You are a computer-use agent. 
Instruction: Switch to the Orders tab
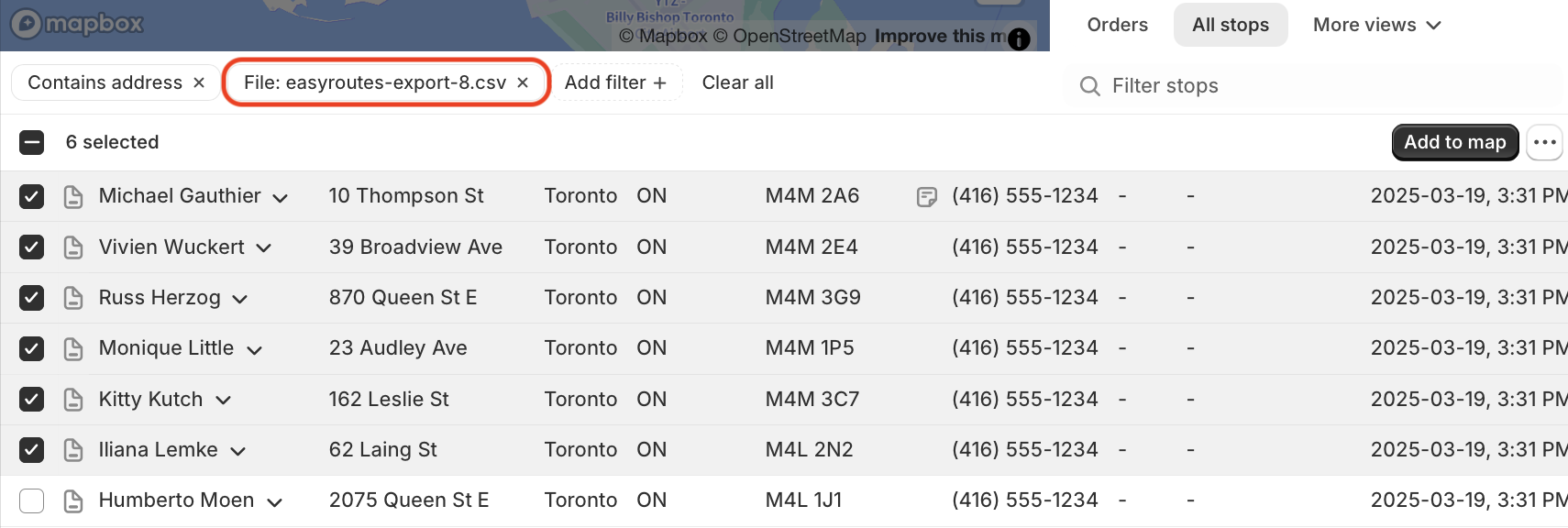point(1117,25)
